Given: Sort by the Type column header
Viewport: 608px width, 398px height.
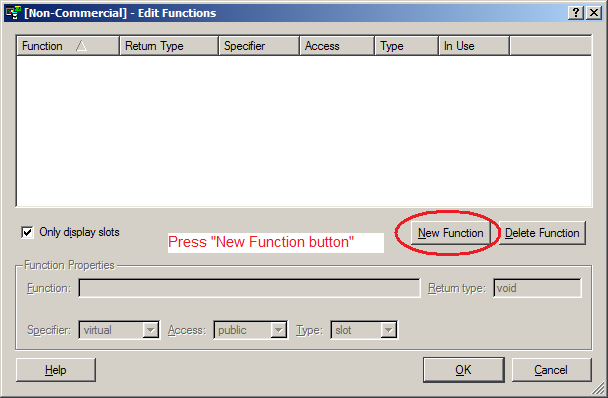Looking at the screenshot, I should tap(406, 46).
